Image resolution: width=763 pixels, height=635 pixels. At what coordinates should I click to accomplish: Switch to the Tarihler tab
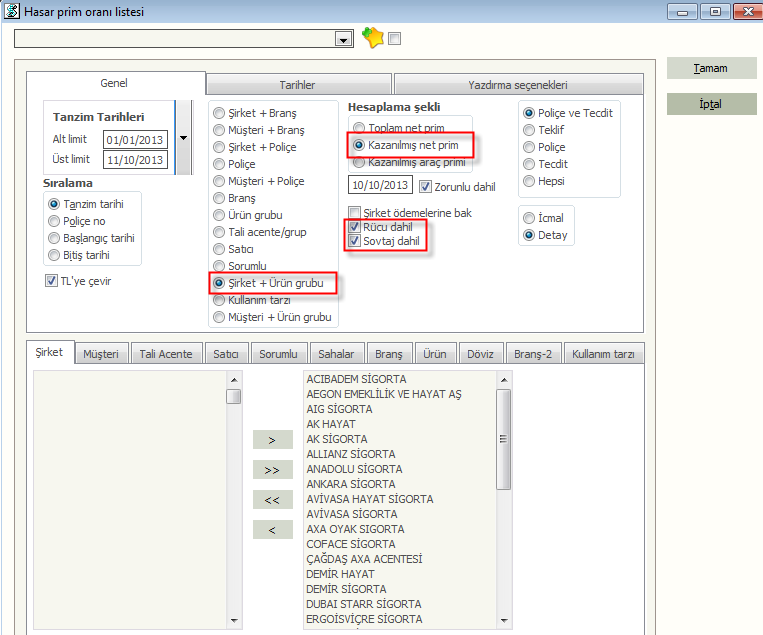297,85
